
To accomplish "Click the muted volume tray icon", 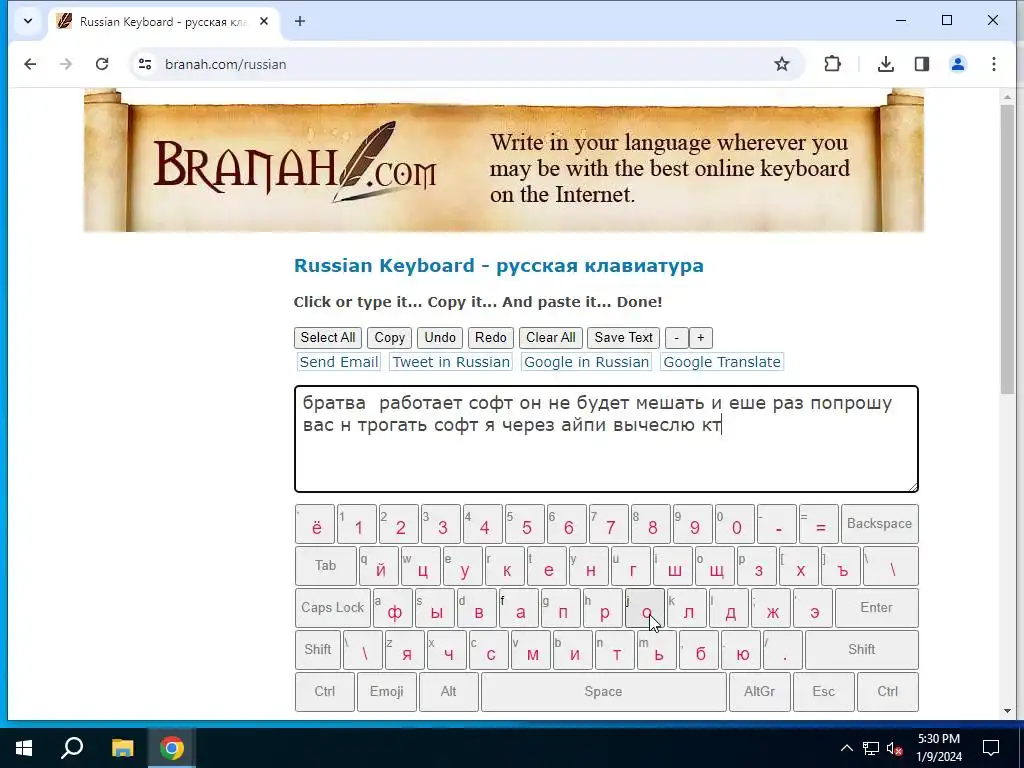I will (894, 748).
